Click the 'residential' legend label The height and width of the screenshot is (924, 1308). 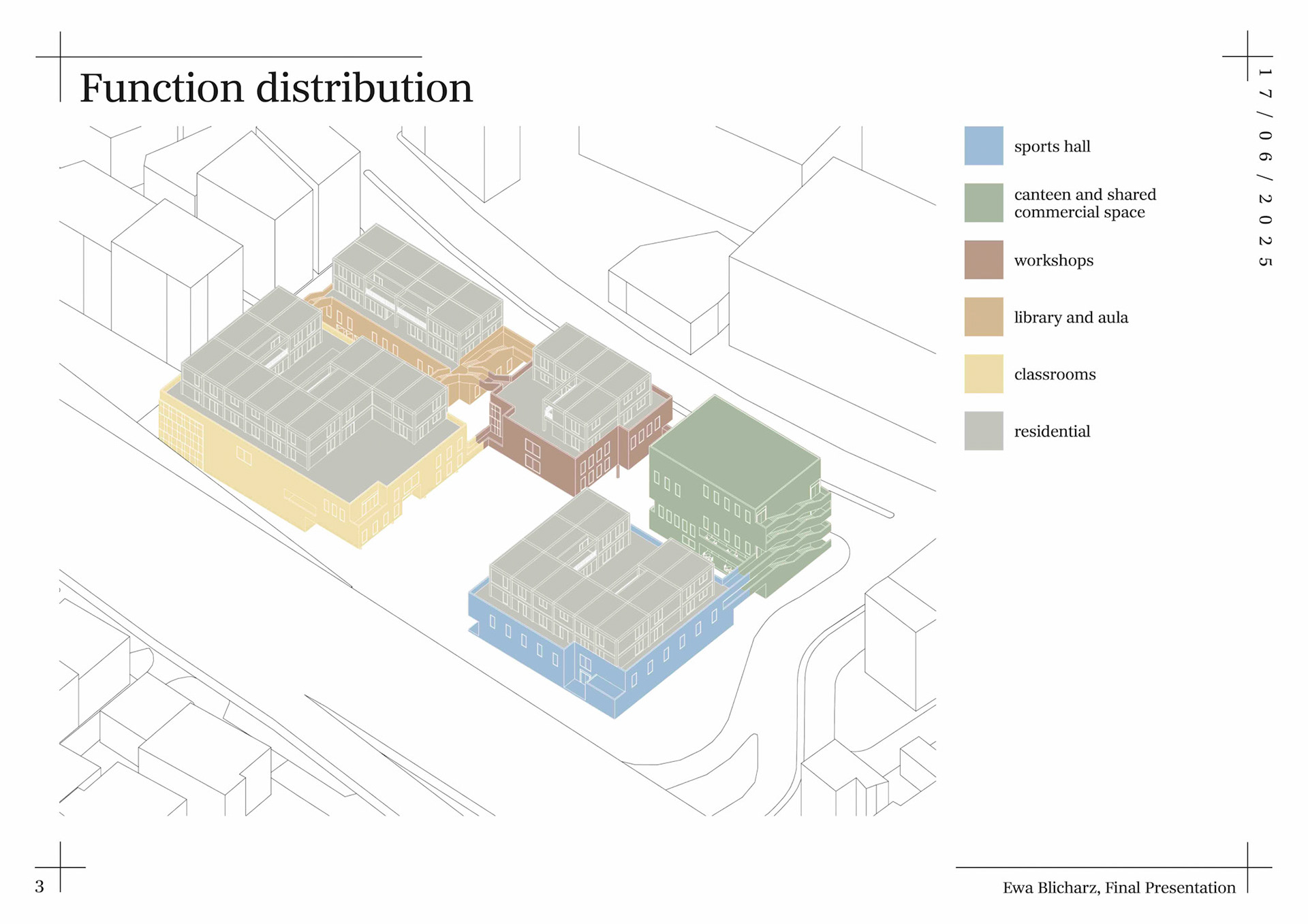(x=1051, y=432)
